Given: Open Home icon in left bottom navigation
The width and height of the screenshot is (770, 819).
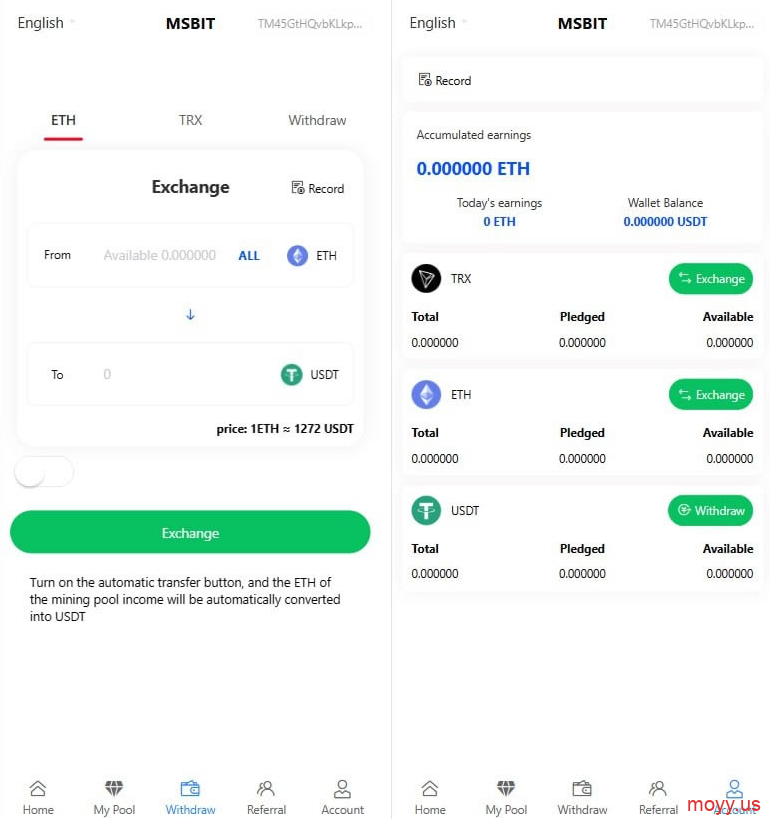Looking at the screenshot, I should [x=38, y=788].
